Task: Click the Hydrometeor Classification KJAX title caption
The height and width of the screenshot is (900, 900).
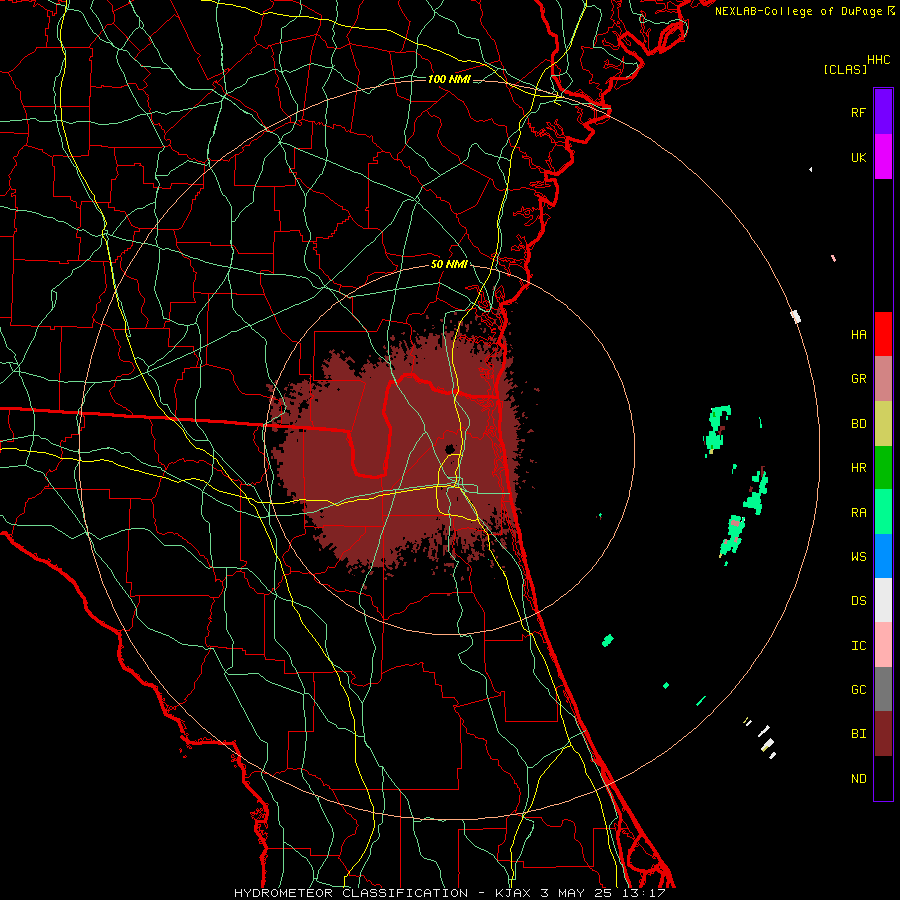Action: click(449, 893)
